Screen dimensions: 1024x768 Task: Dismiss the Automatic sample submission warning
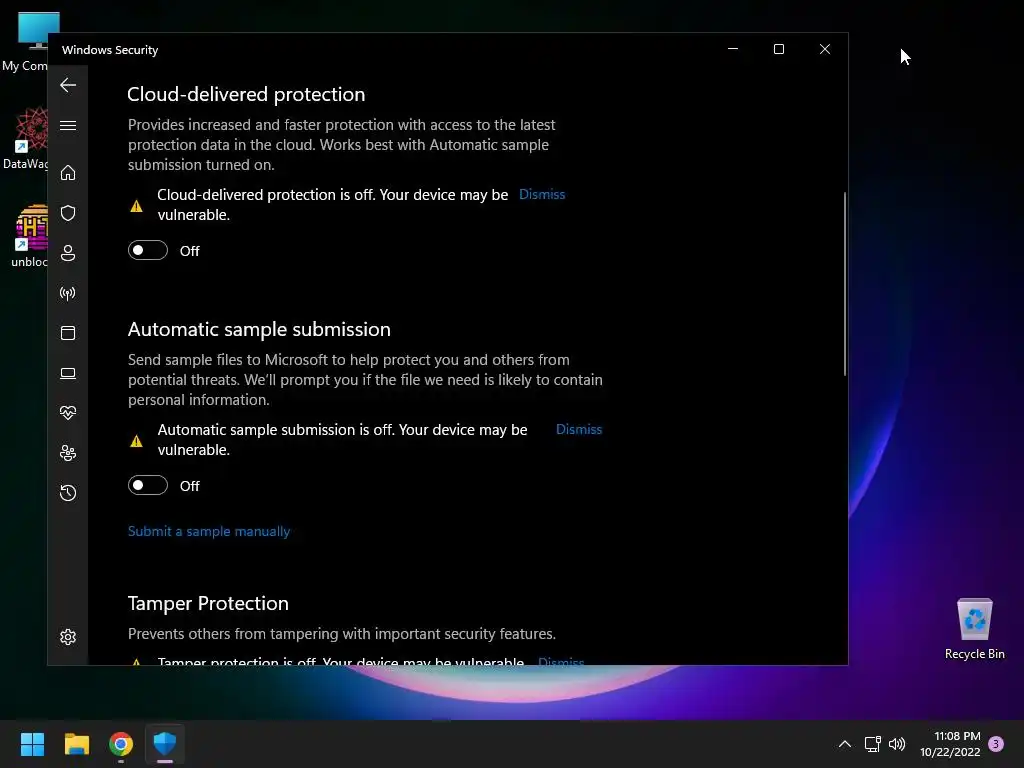[579, 430]
